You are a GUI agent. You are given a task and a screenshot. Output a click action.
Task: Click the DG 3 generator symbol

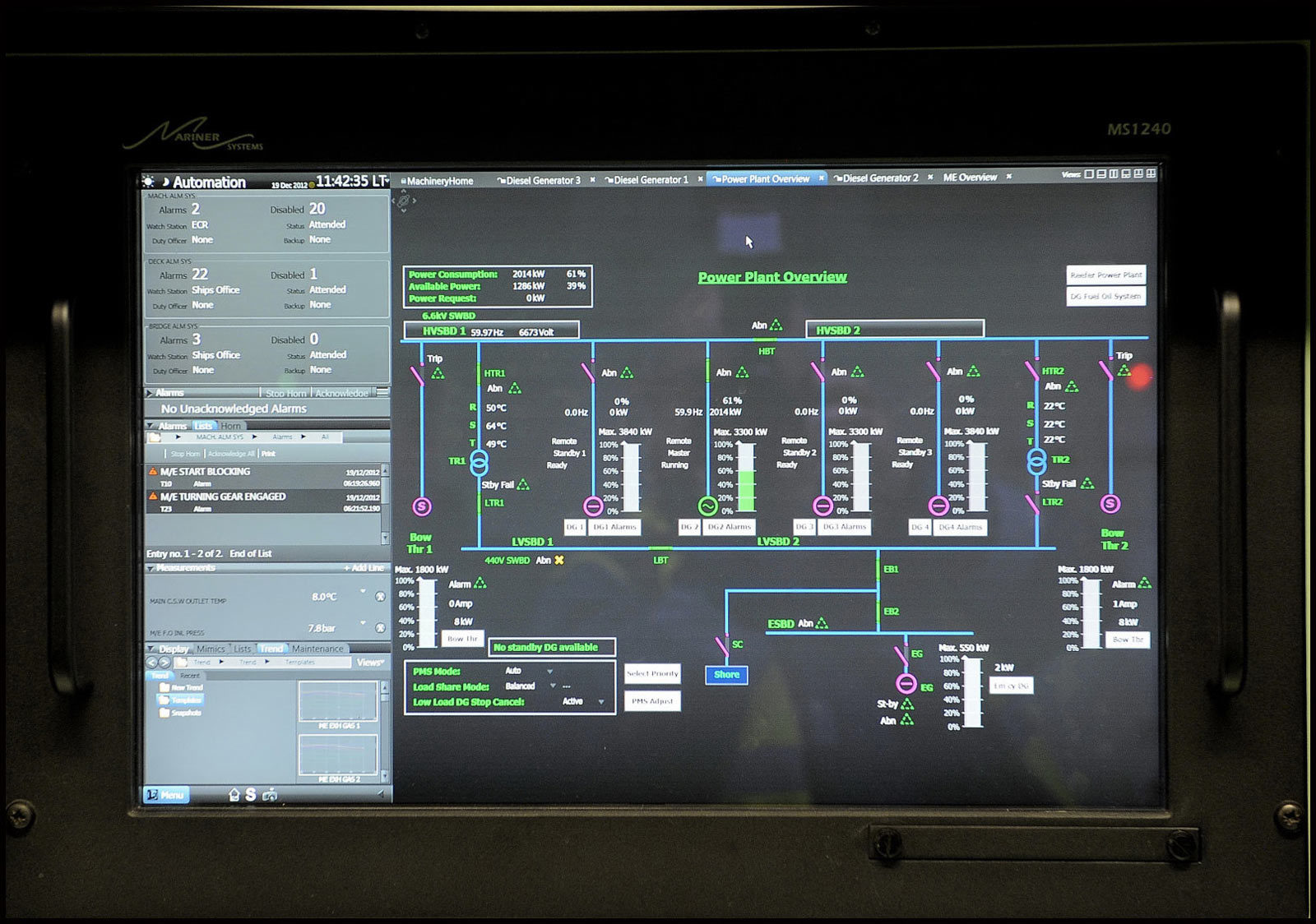tap(822, 506)
